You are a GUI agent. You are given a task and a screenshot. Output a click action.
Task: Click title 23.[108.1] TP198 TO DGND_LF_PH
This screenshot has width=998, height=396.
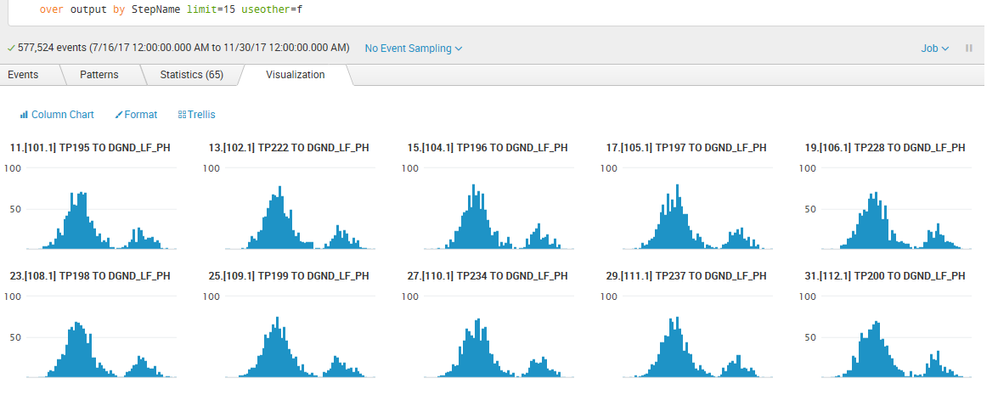click(x=90, y=276)
